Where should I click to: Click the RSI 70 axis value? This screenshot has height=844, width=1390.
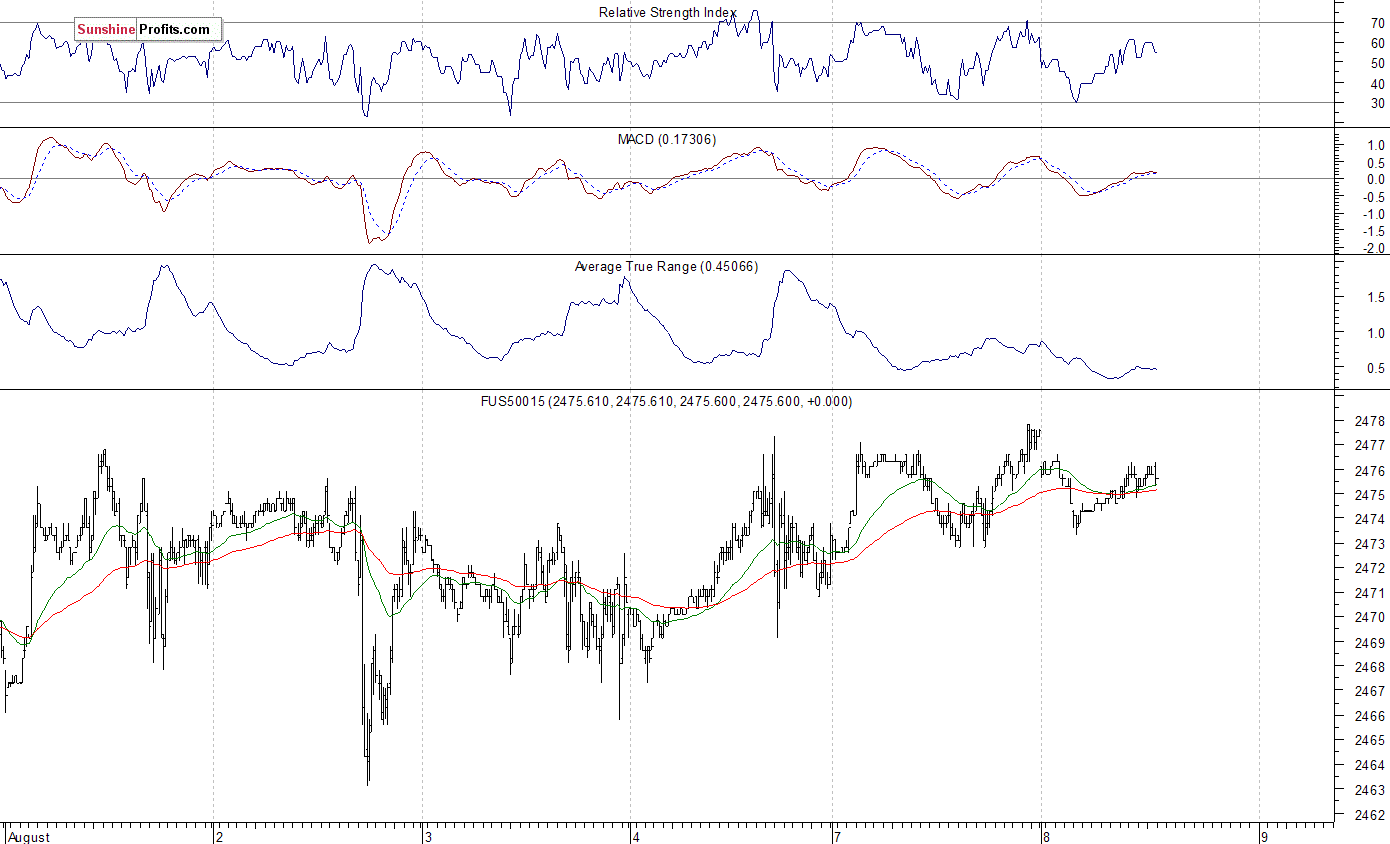pyautogui.click(x=1377, y=23)
